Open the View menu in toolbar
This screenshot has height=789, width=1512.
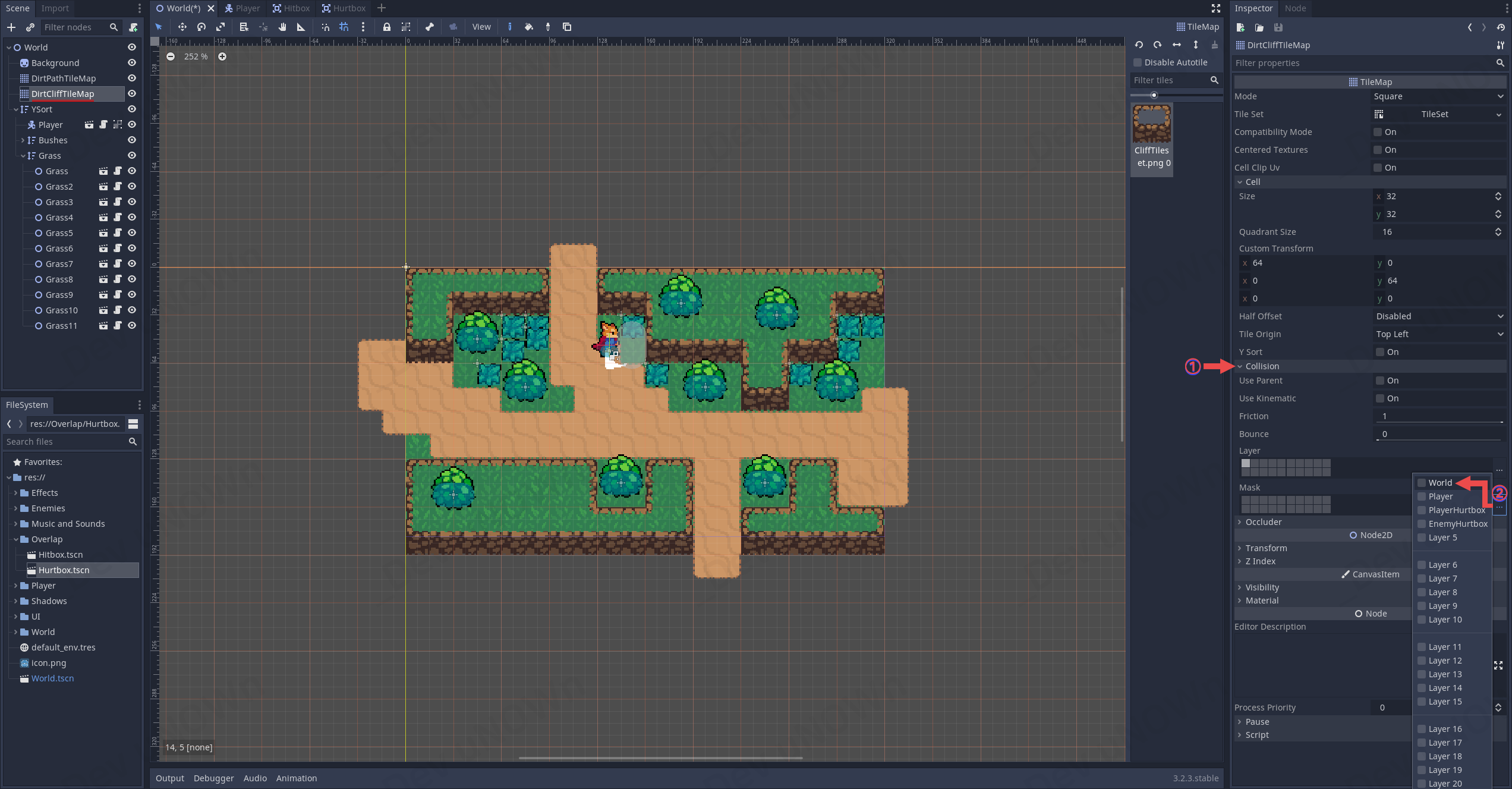(x=481, y=27)
